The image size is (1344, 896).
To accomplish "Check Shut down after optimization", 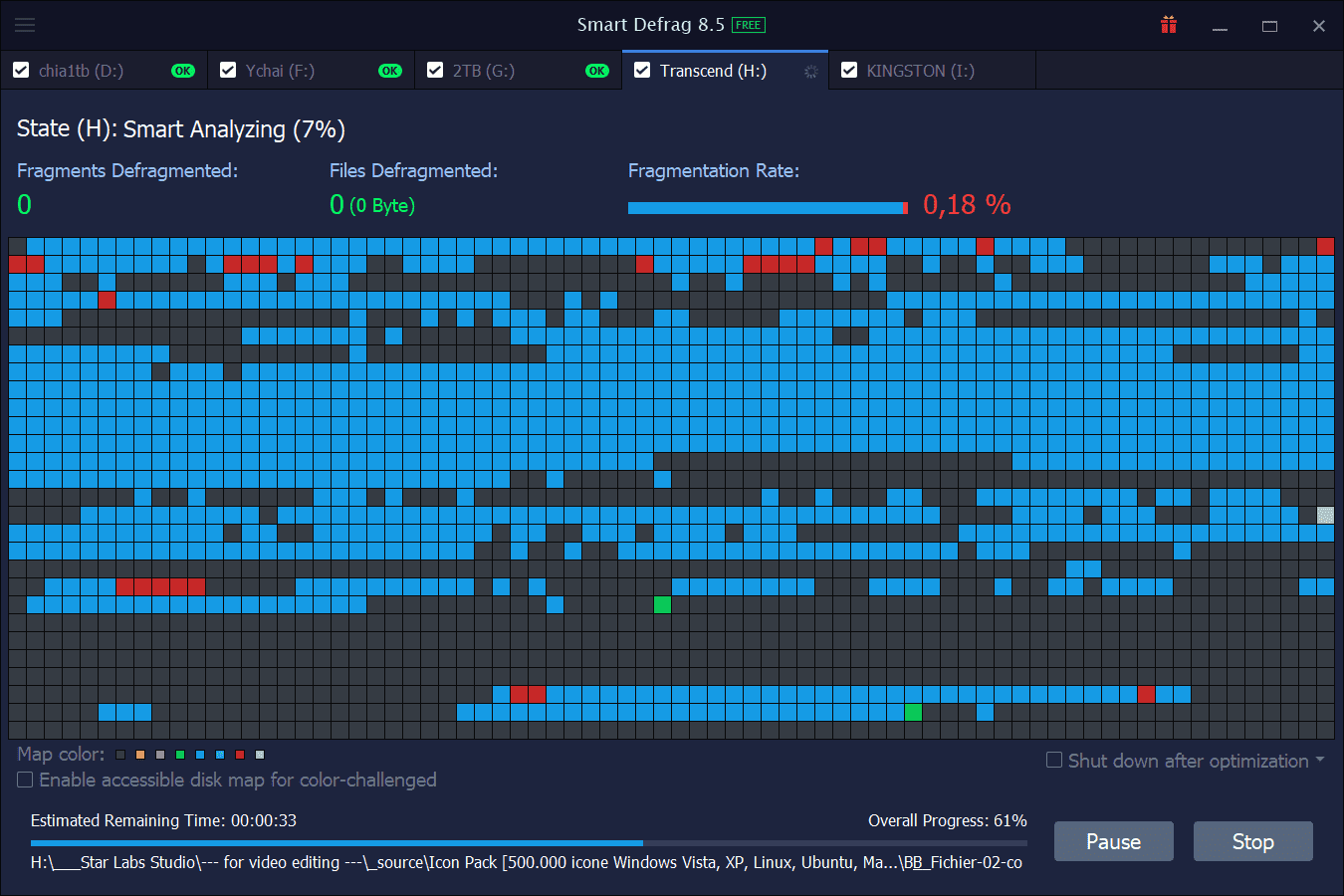I will coord(1054,760).
